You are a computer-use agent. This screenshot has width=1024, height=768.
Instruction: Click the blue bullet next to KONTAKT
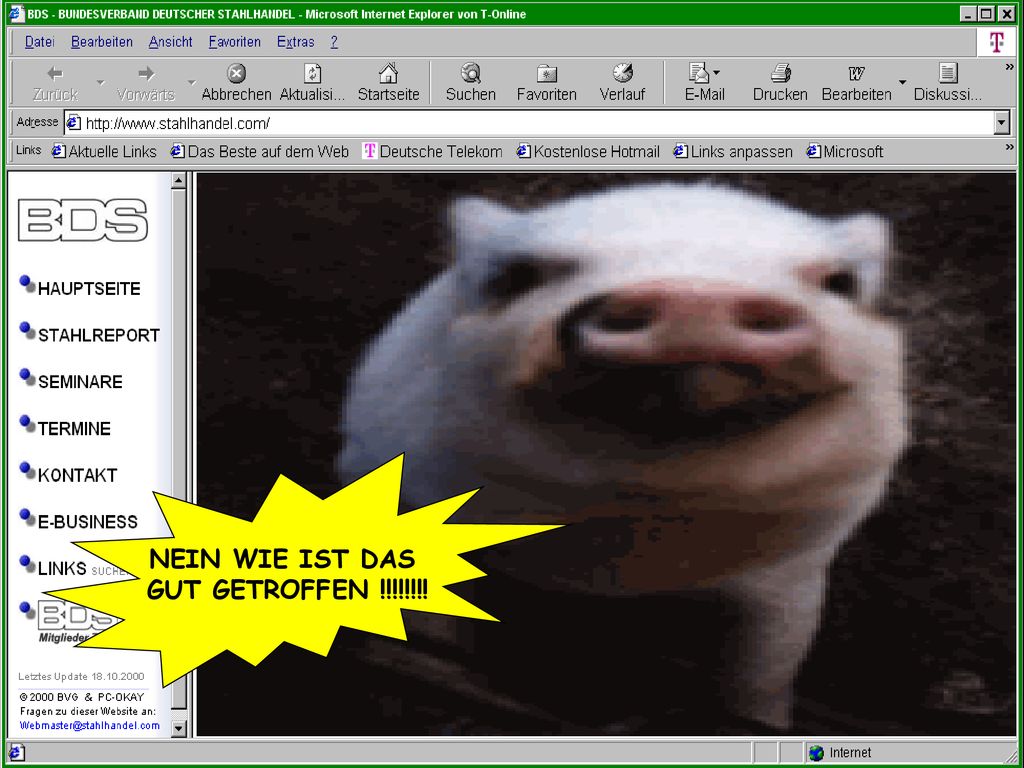[x=27, y=470]
